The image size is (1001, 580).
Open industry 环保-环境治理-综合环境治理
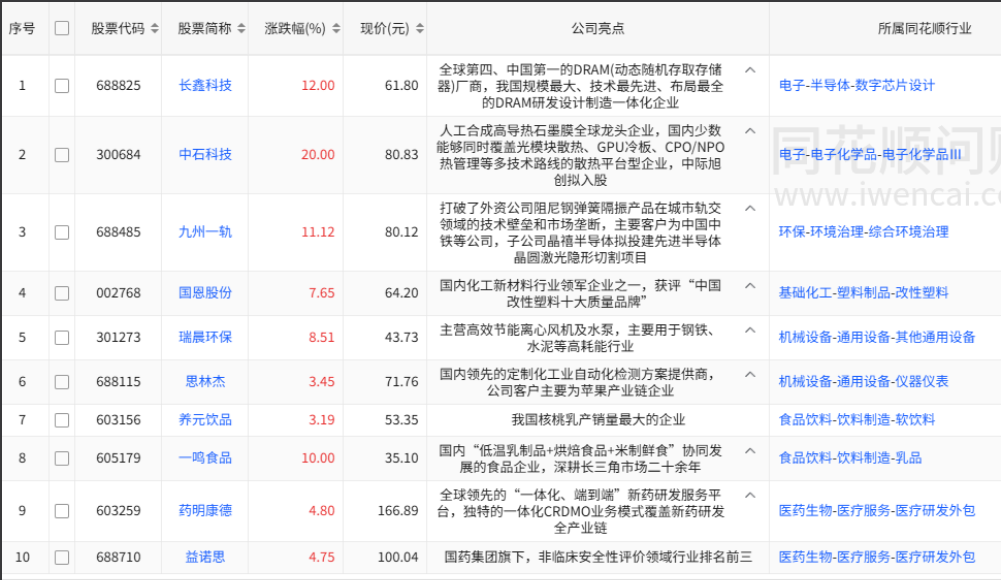[864, 232]
